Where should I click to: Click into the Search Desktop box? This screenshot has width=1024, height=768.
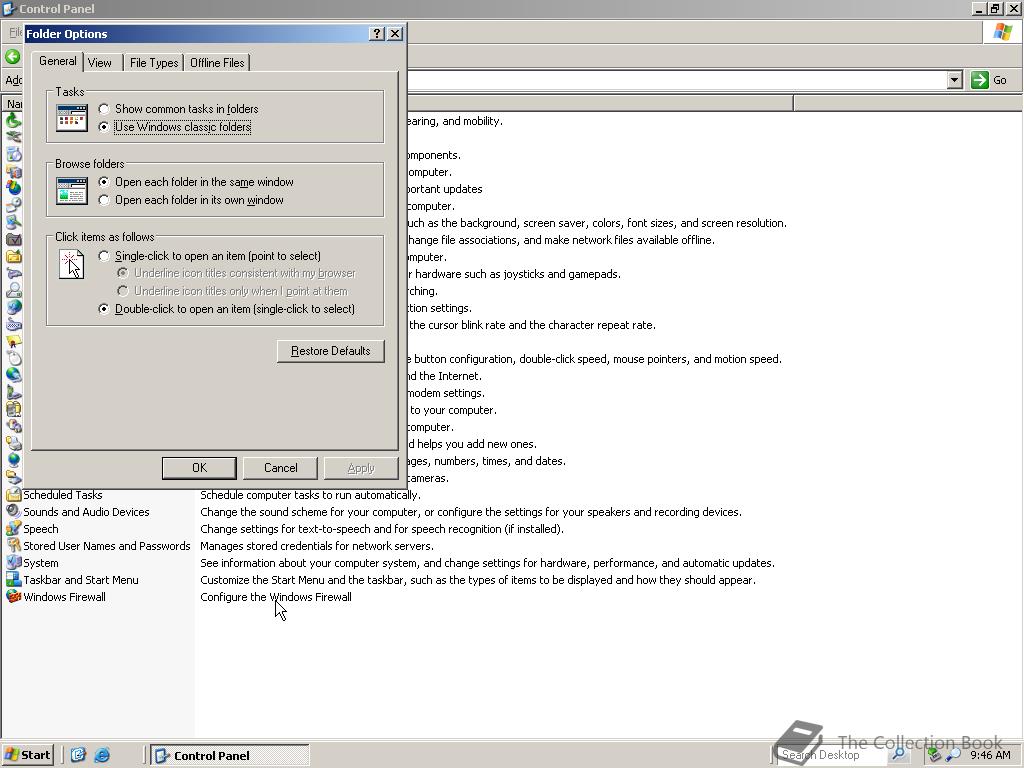(x=833, y=755)
